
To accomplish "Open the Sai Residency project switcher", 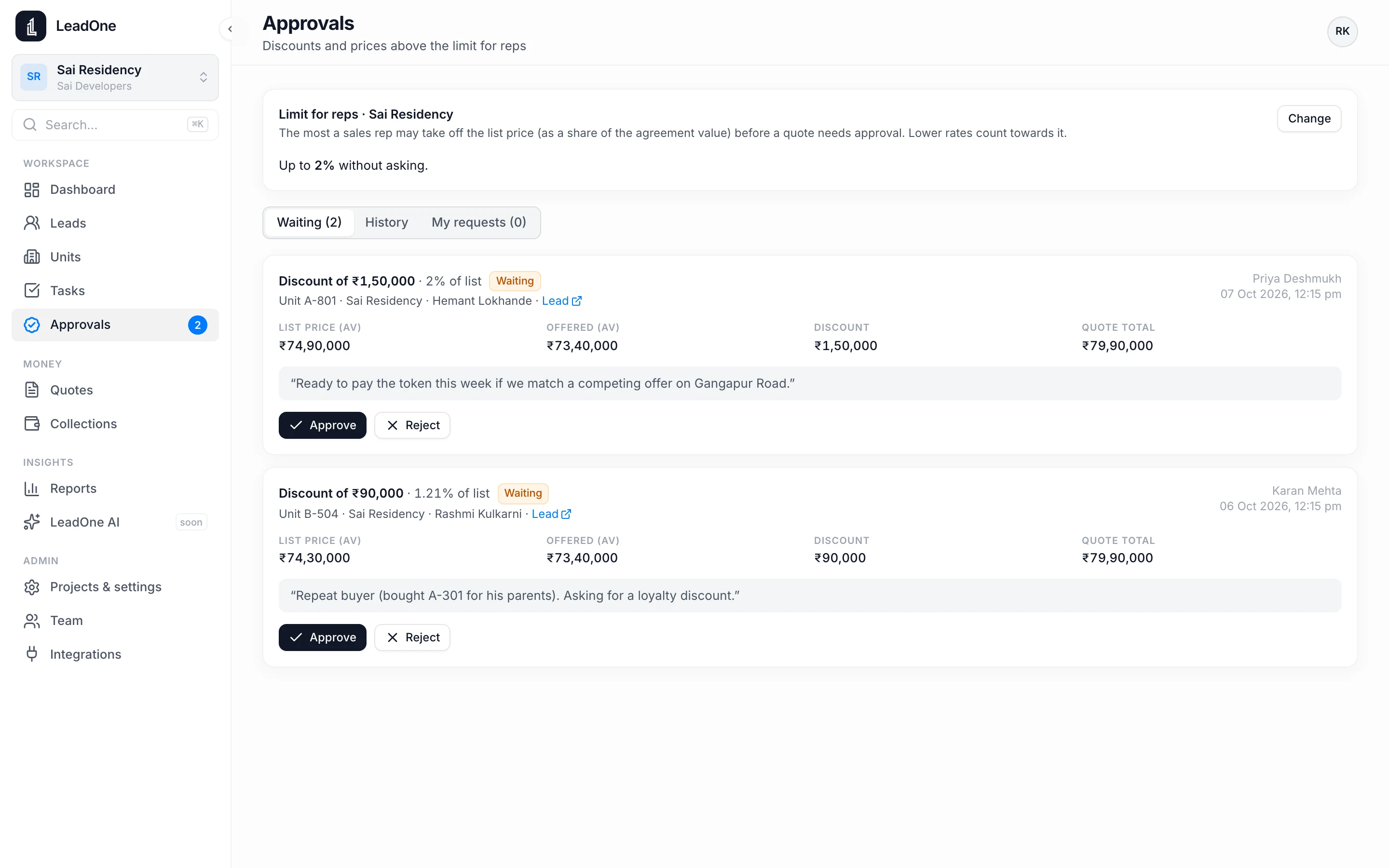I will (x=115, y=78).
